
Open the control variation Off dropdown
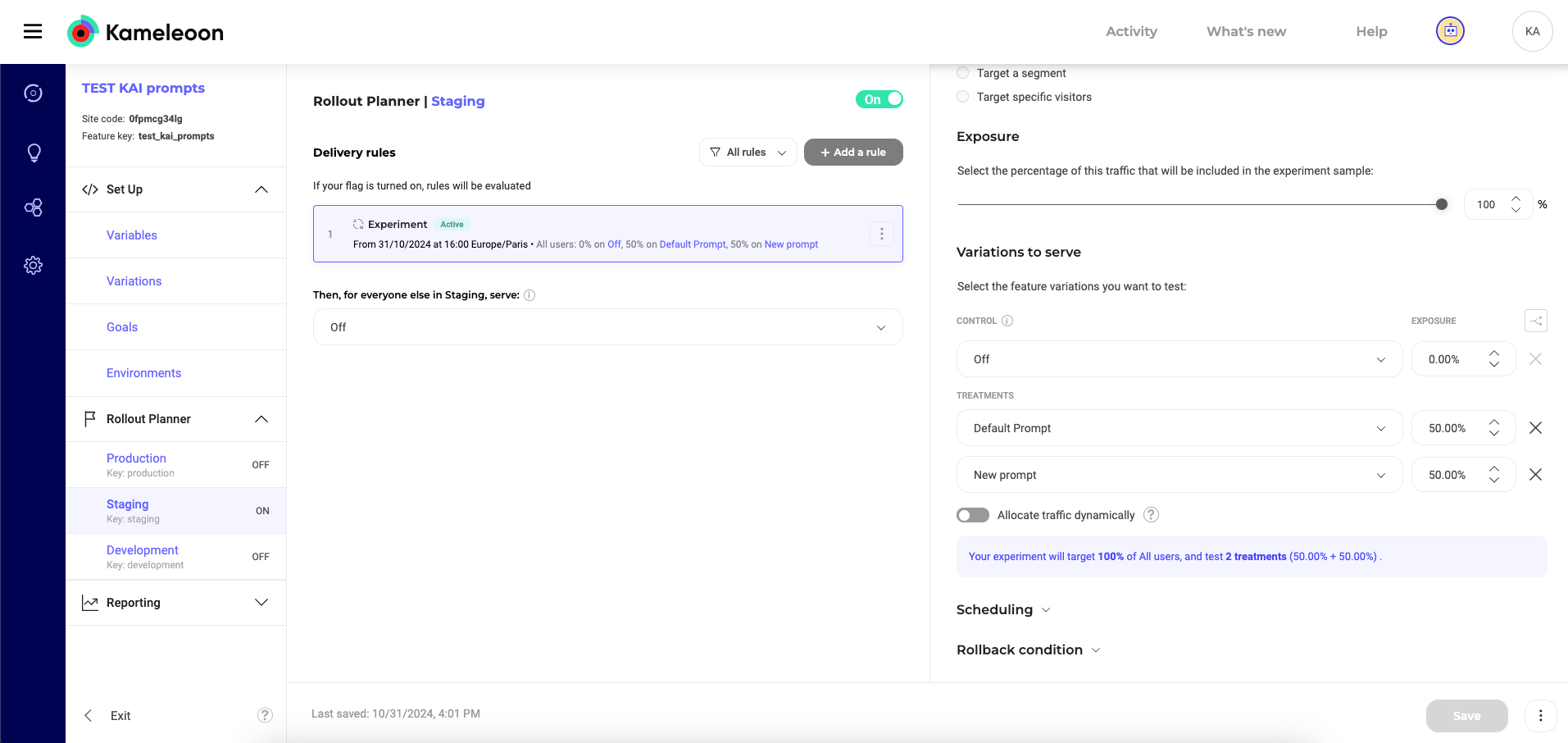tap(1179, 359)
